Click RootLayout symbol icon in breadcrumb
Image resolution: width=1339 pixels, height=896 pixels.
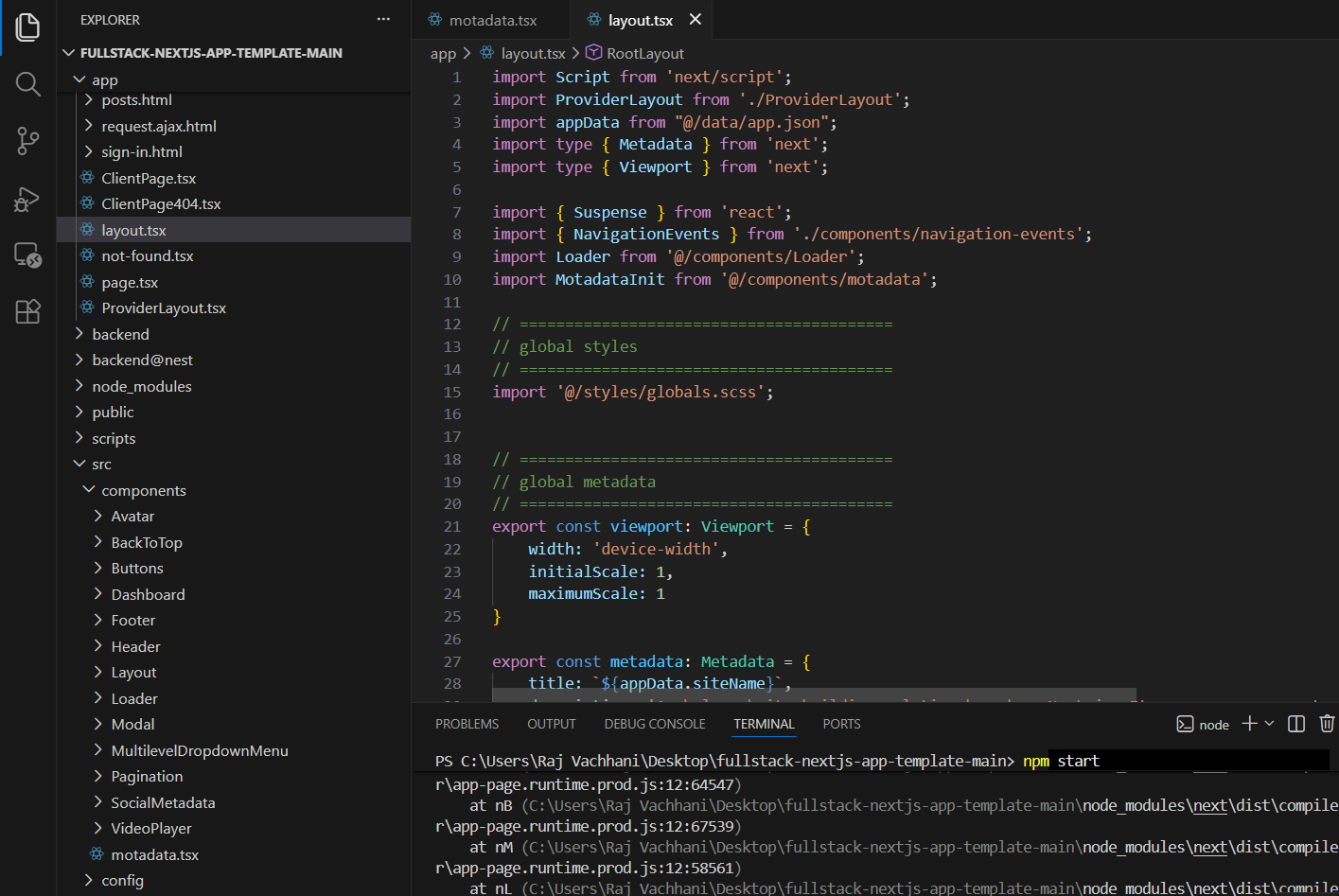coord(593,52)
